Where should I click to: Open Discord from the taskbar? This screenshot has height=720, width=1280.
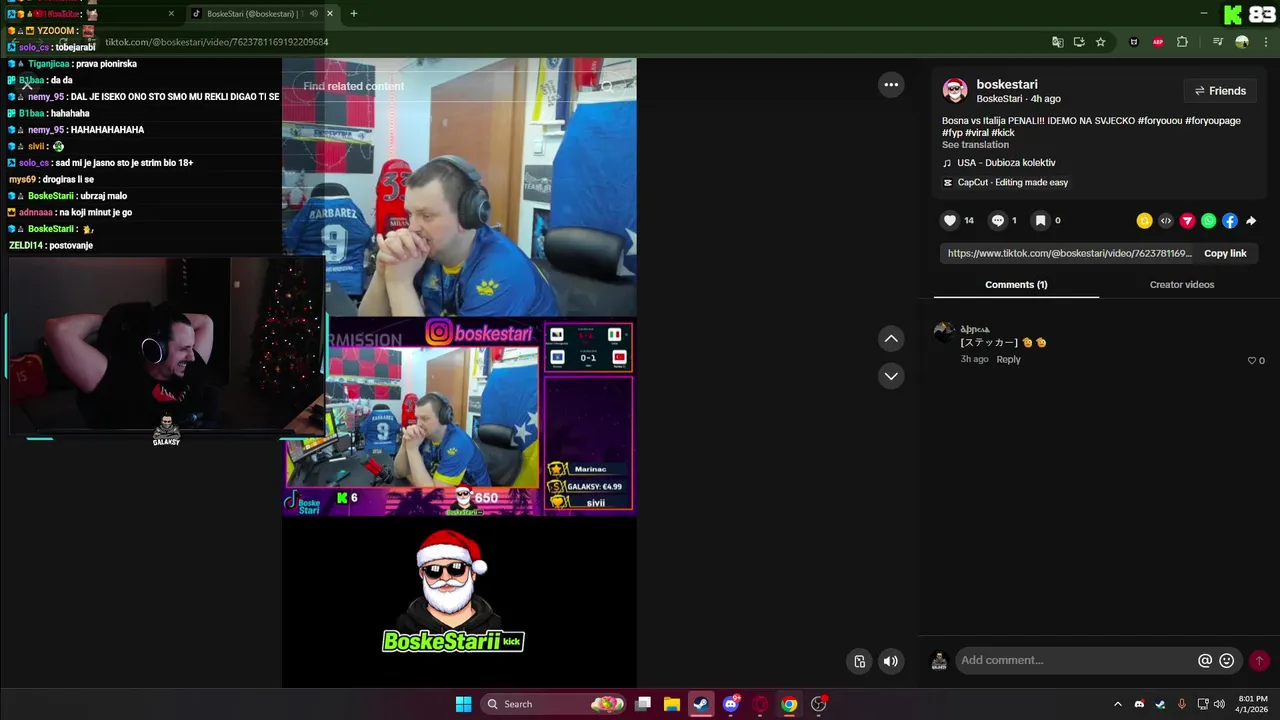coord(731,704)
